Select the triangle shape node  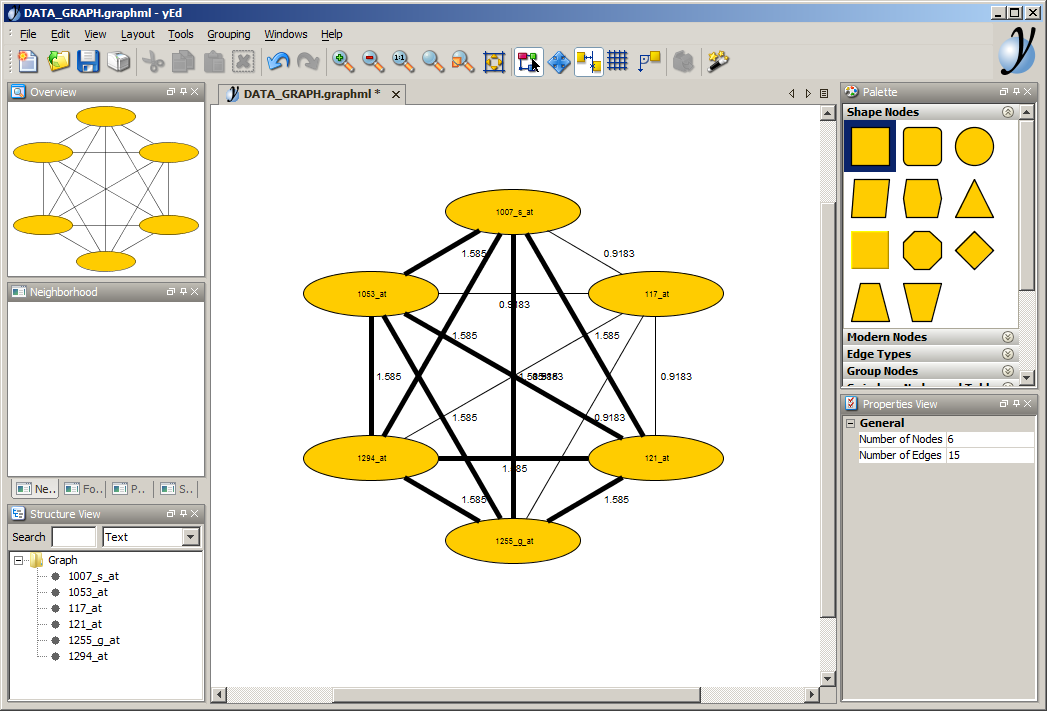[x=974, y=198]
